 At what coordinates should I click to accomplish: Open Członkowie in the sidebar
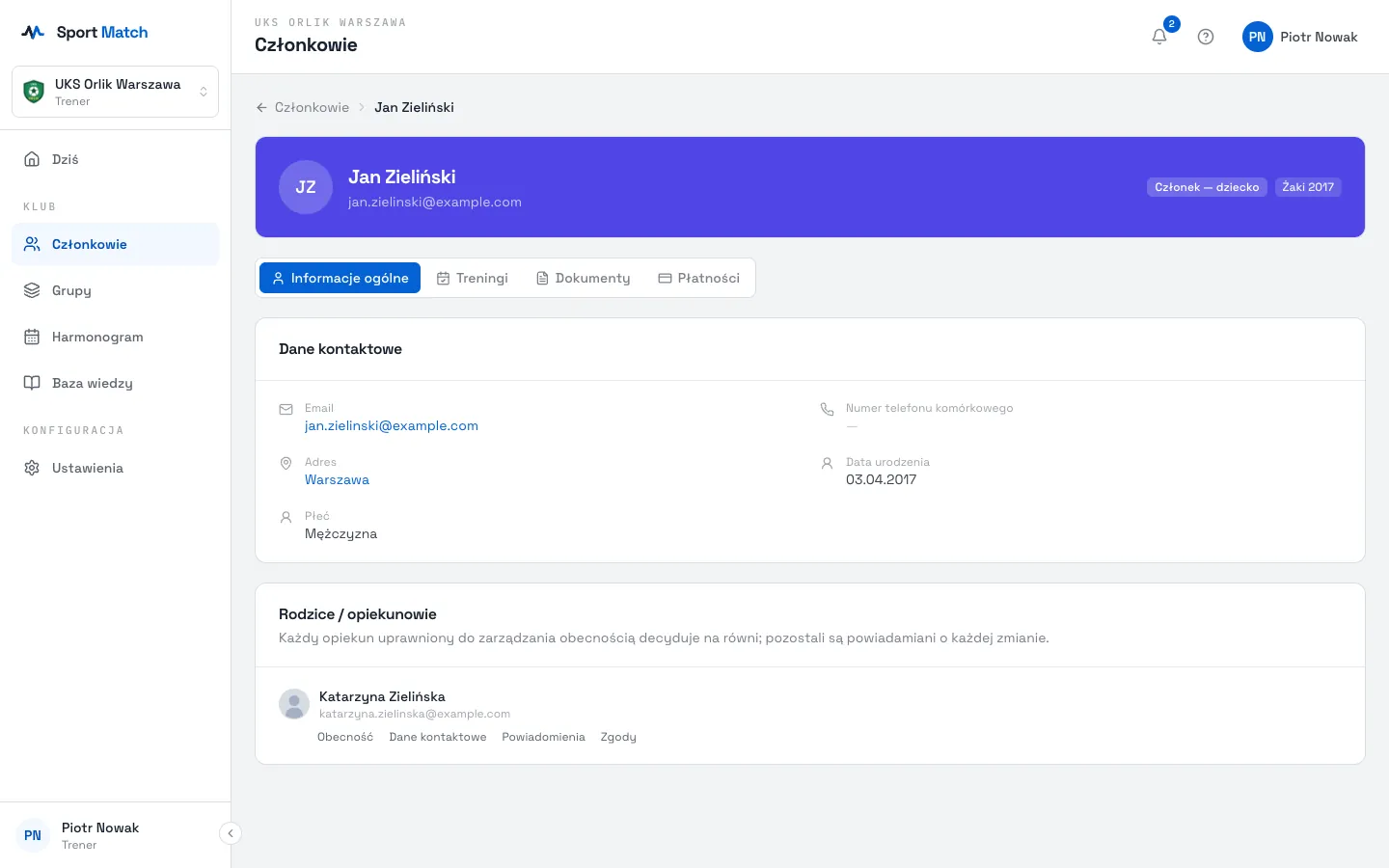[115, 244]
